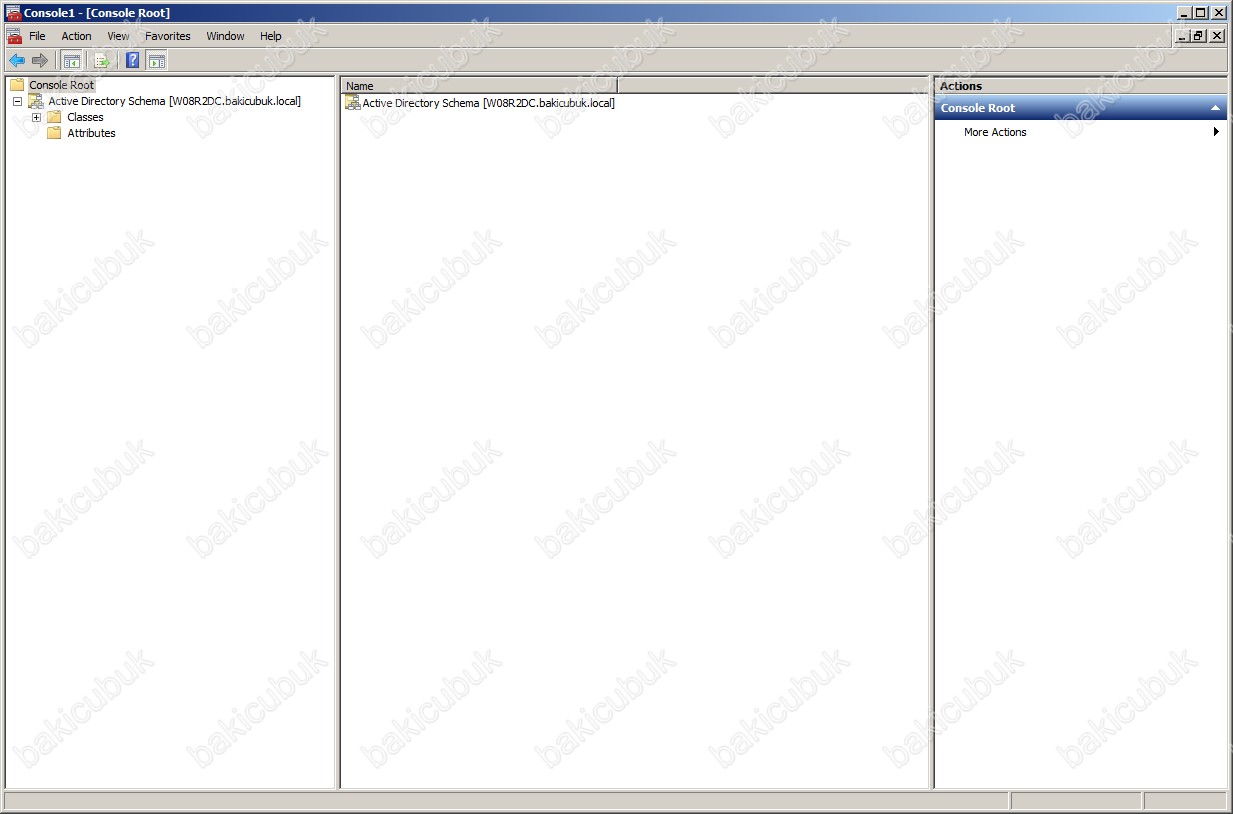This screenshot has height=814, width=1233.
Task: Select Active Directory Schema [W08R2DC.bakicubuk.local] tree item
Action: pyautogui.click(x=174, y=101)
